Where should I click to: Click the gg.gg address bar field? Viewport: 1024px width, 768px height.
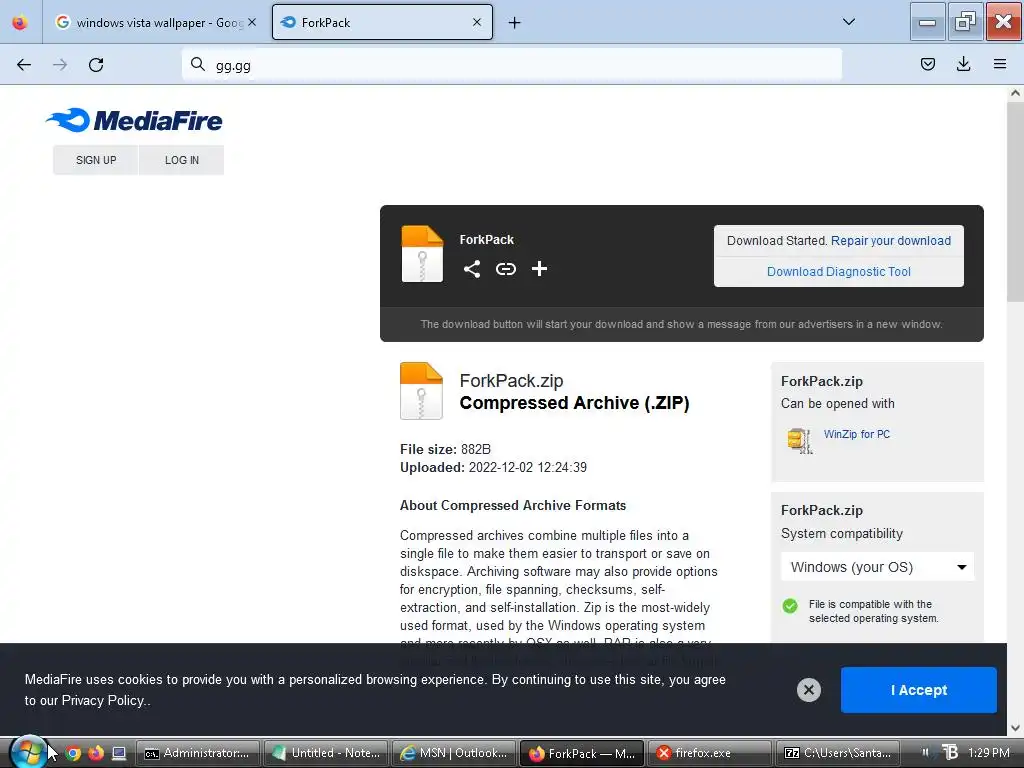[512, 65]
